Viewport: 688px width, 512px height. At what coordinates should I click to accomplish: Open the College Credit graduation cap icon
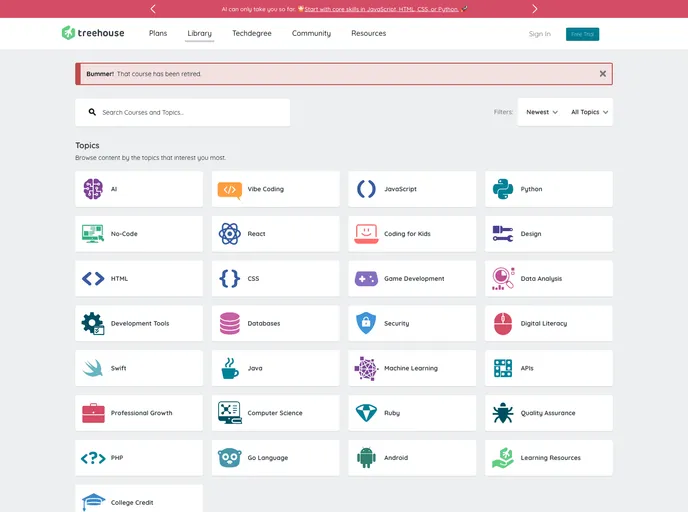93,502
